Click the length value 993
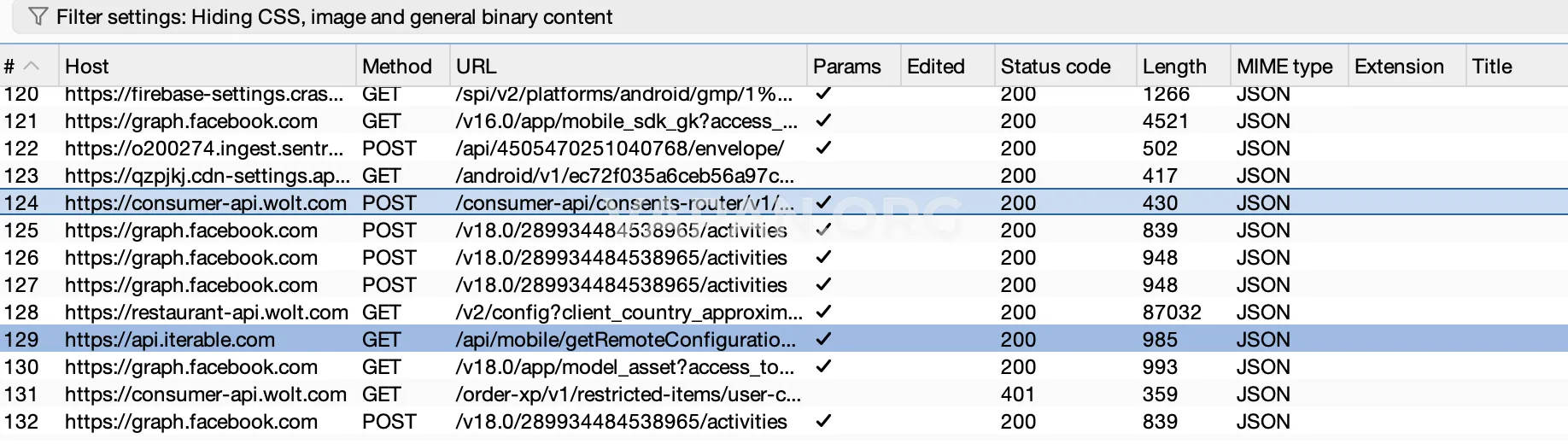The width and height of the screenshot is (1568, 444). [1160, 367]
